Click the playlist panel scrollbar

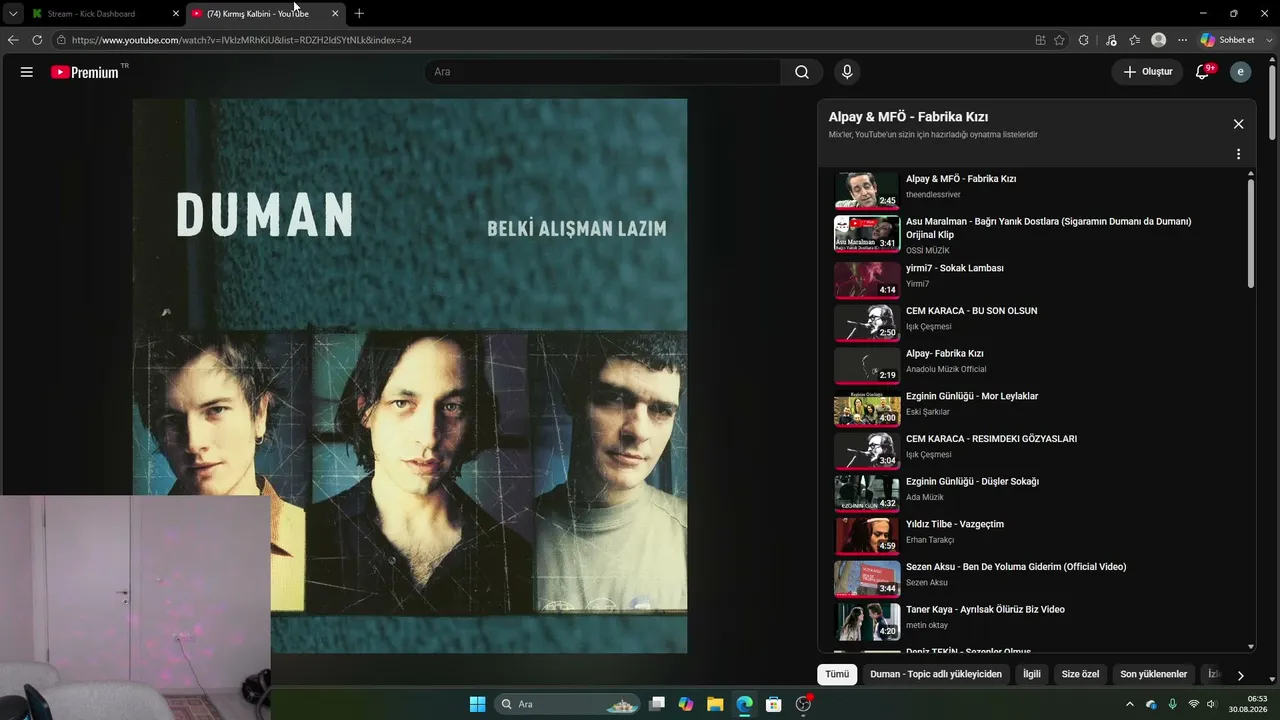[1250, 236]
